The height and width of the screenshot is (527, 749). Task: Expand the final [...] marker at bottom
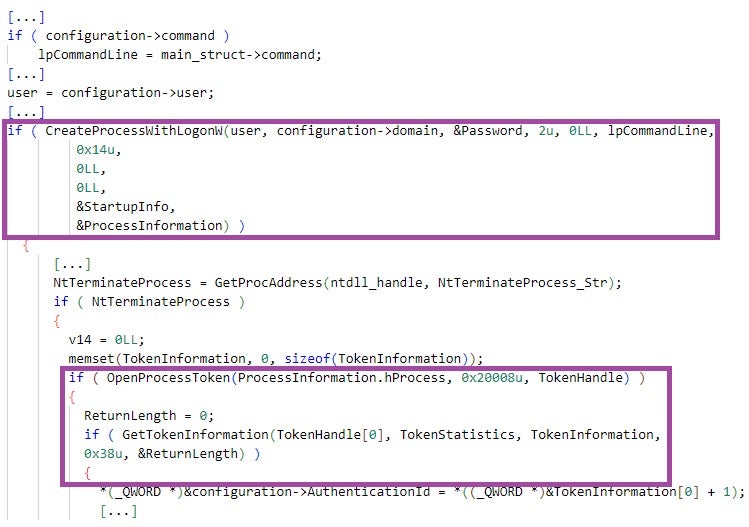118,511
